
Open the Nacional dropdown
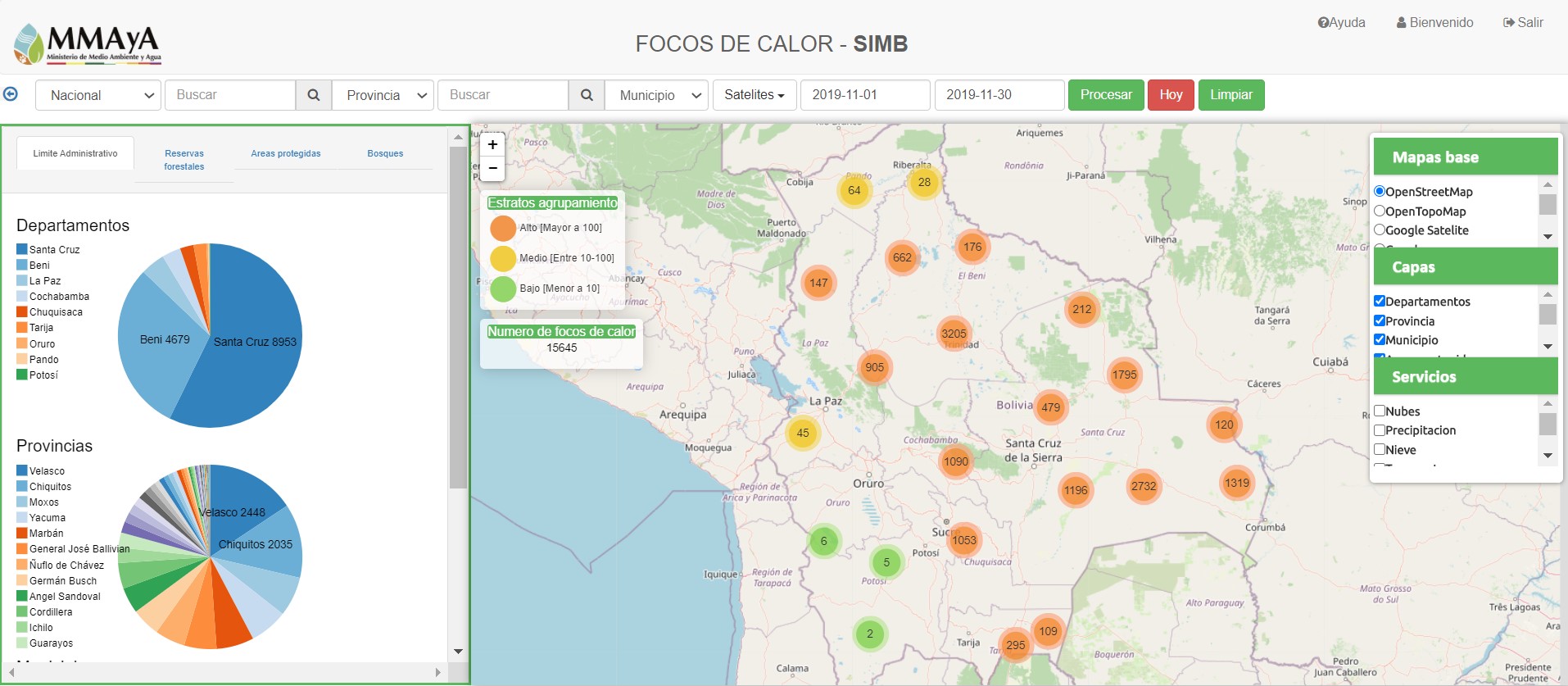[98, 95]
